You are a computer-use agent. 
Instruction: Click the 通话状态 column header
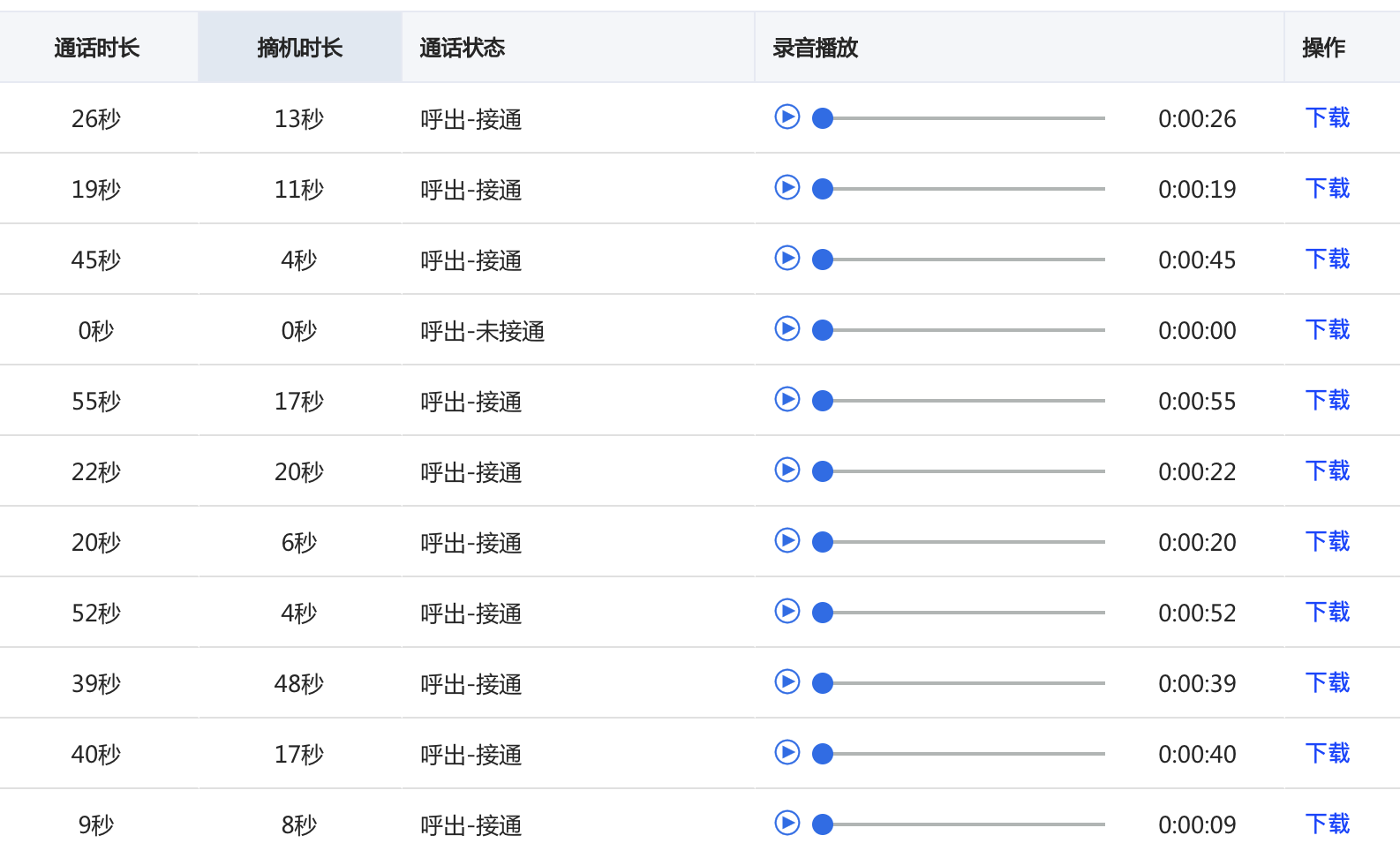tap(462, 48)
